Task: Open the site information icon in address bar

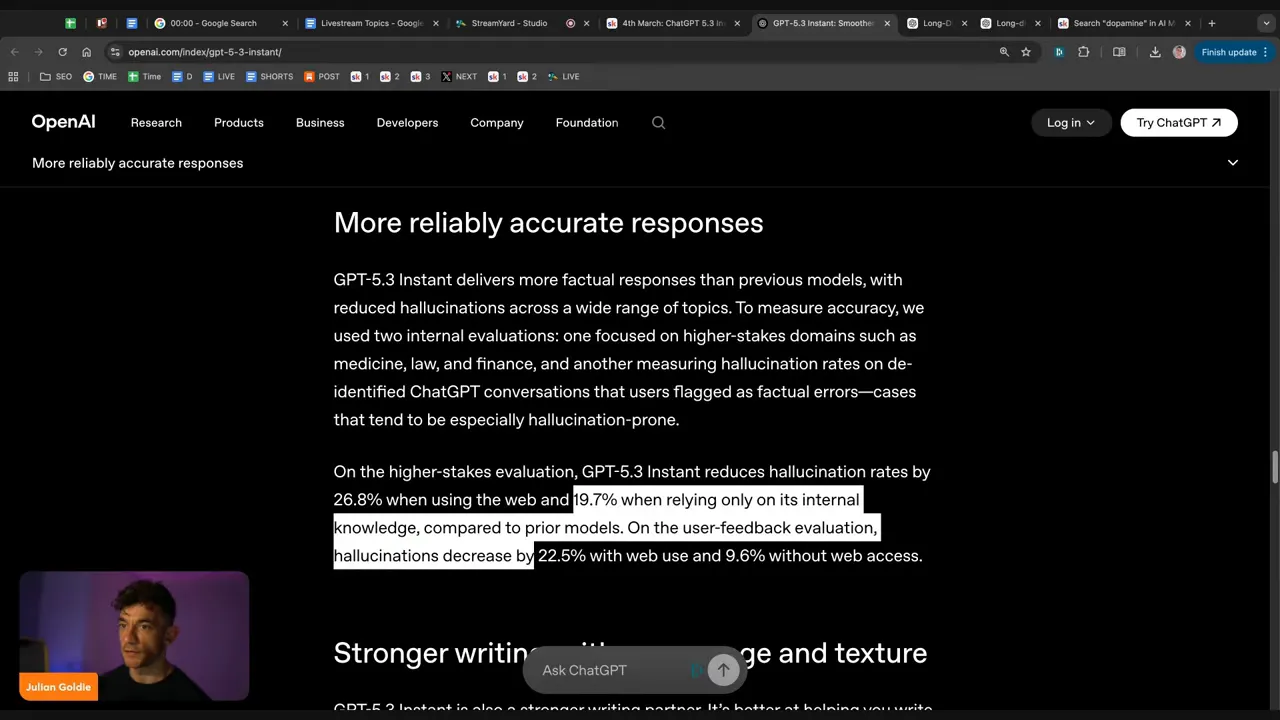Action: (x=116, y=52)
